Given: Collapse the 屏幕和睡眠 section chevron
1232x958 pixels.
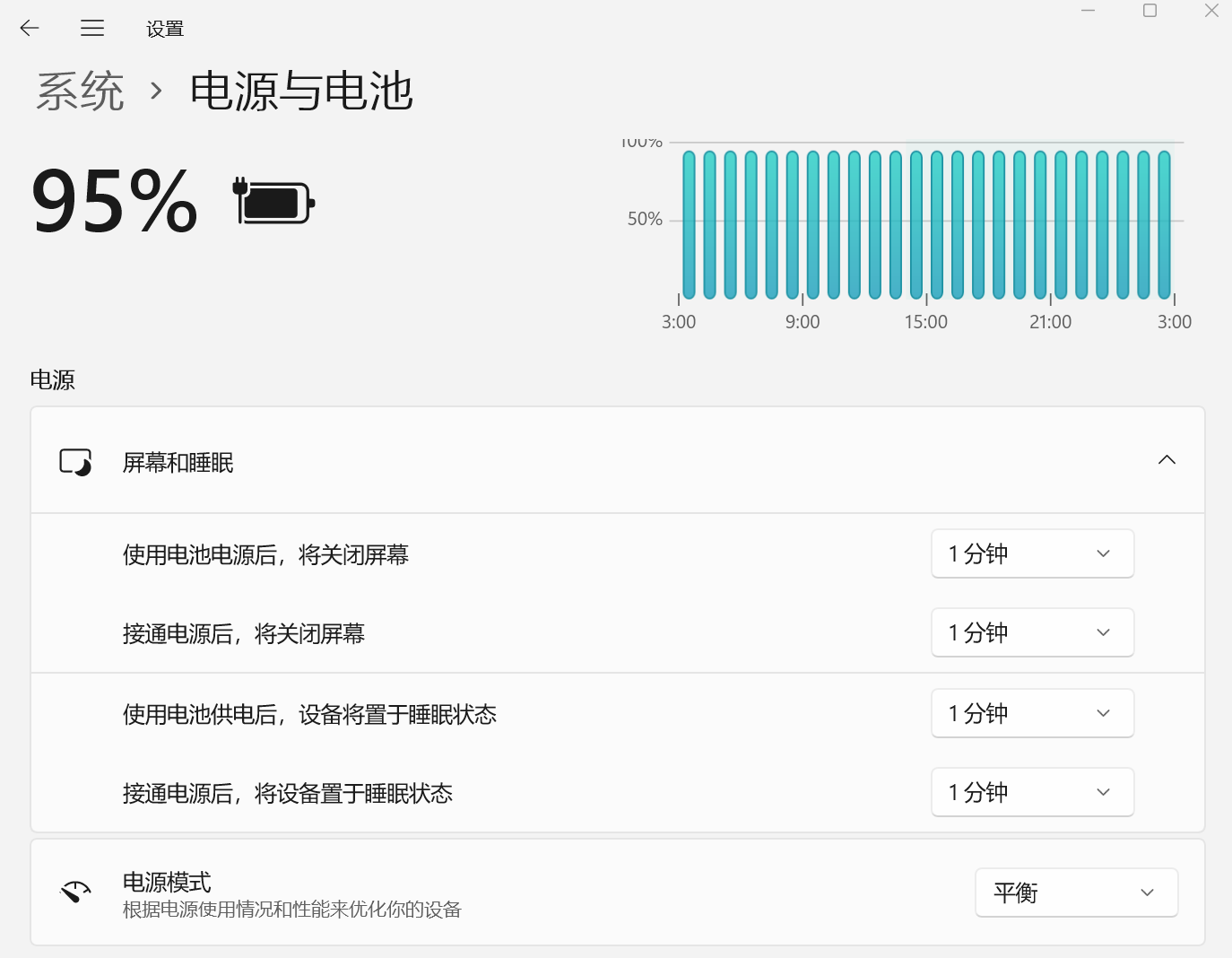Looking at the screenshot, I should [x=1166, y=460].
